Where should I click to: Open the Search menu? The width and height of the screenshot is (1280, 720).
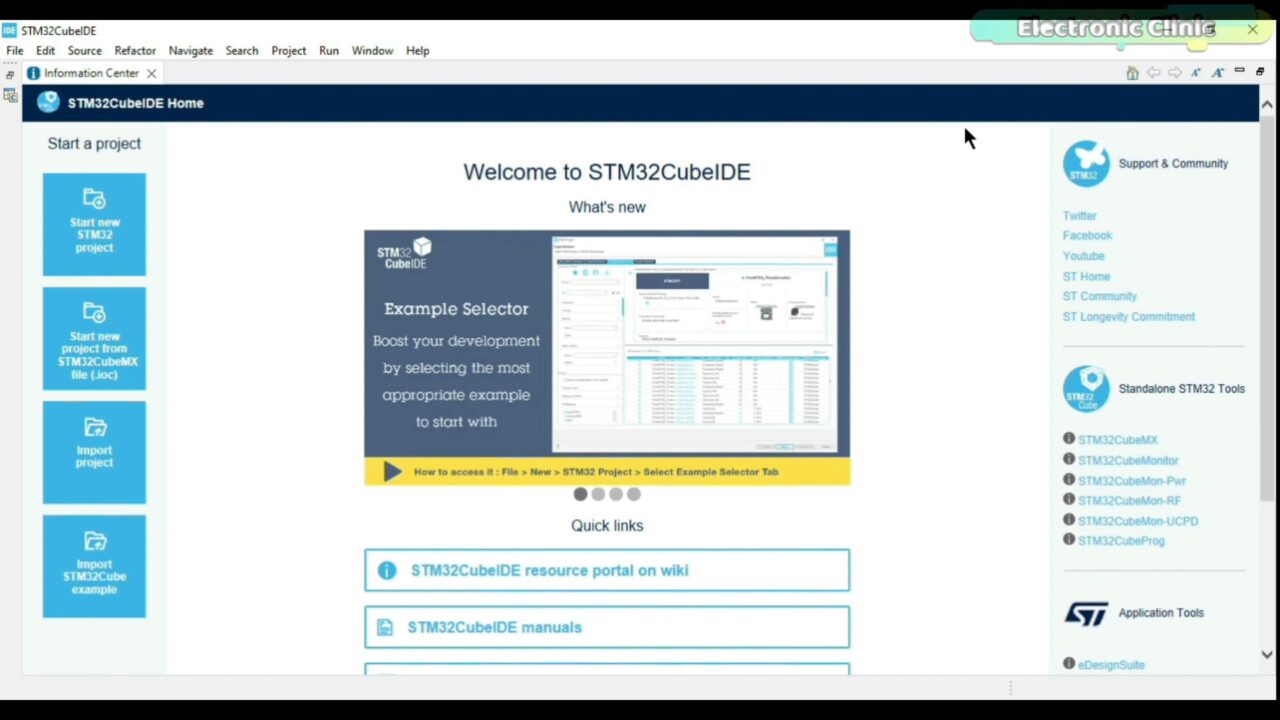pos(242,50)
